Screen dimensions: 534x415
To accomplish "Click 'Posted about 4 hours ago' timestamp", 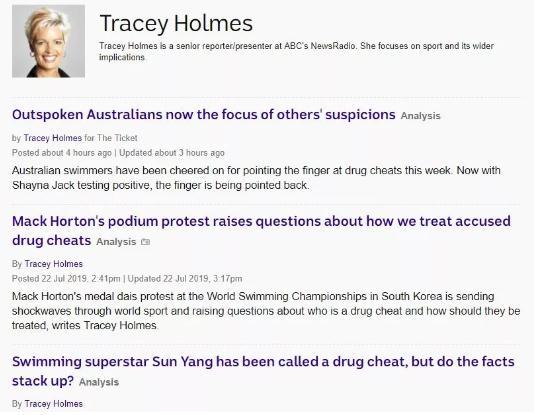I will pos(62,153).
